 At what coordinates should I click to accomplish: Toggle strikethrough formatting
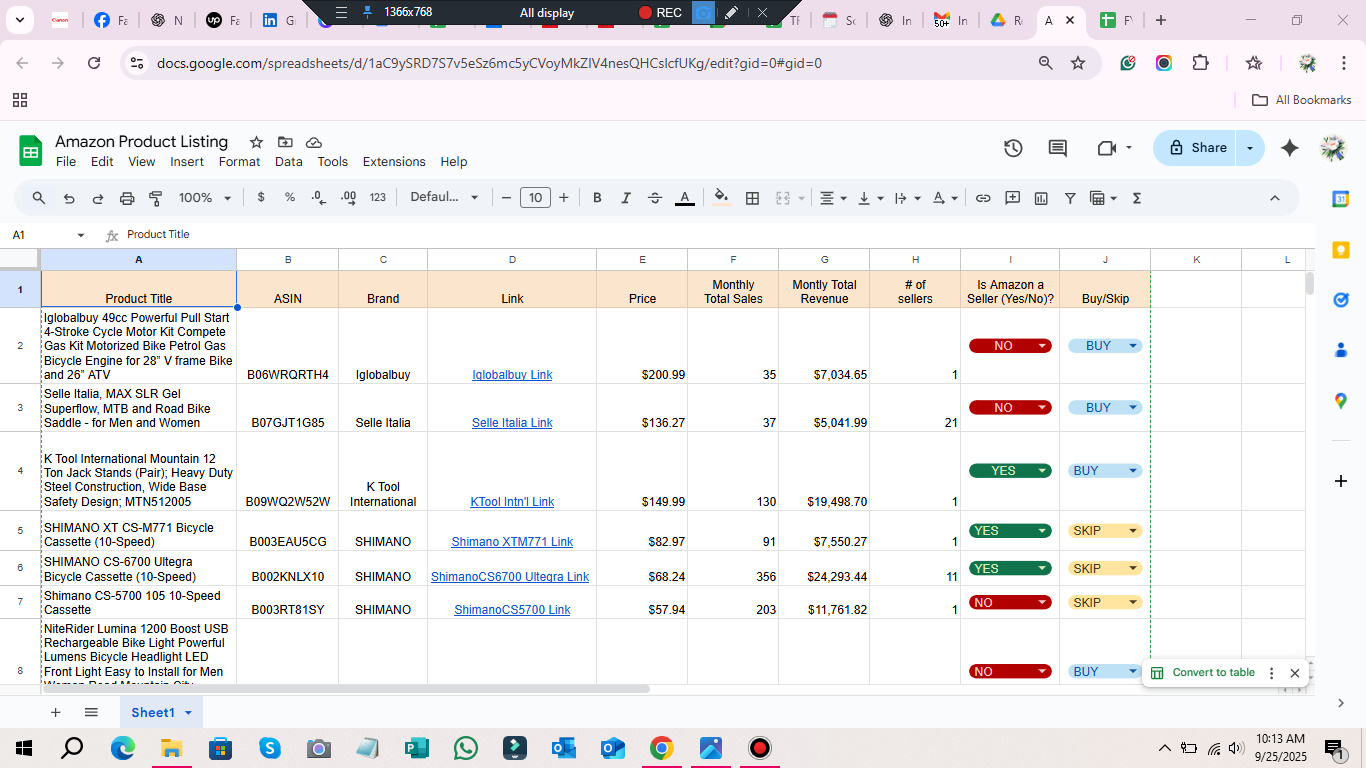(x=655, y=198)
